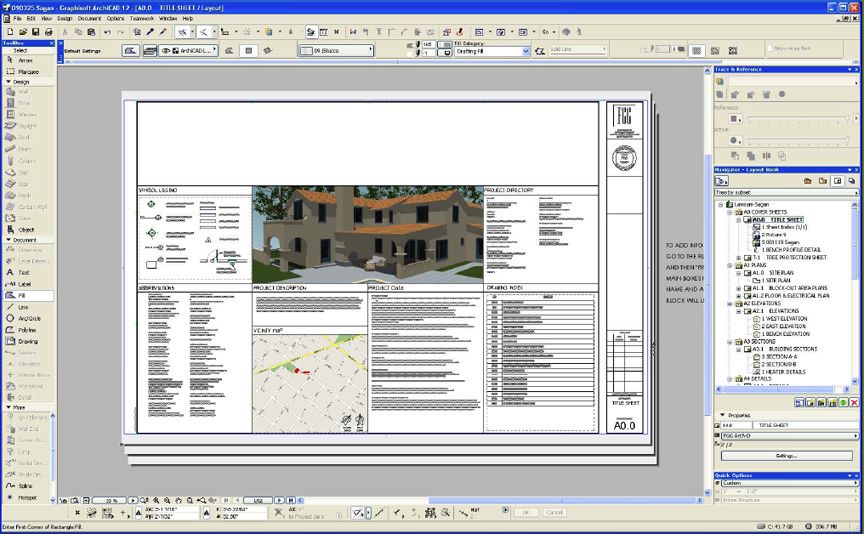Click the syringe inject parameters icon

click(163, 32)
